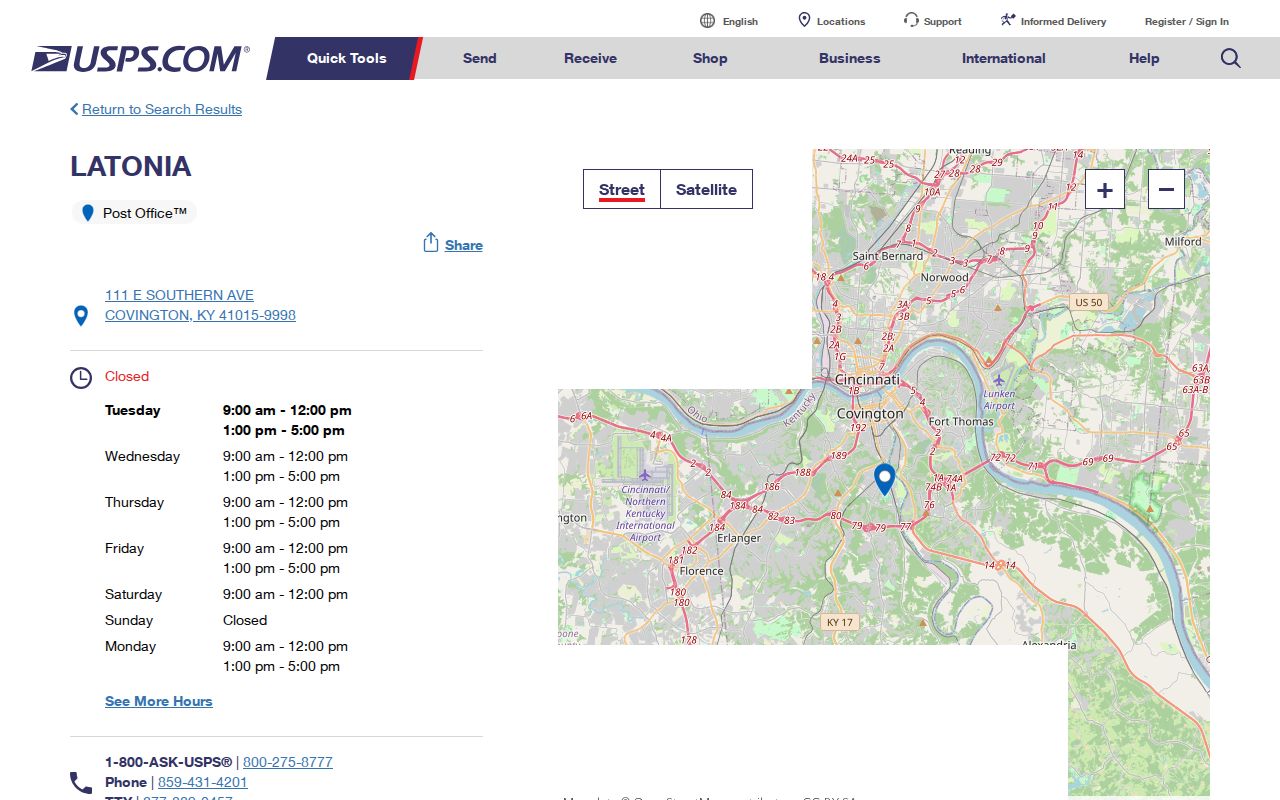Click the Sunday Closed hours text
The image size is (1280, 800).
(x=245, y=620)
